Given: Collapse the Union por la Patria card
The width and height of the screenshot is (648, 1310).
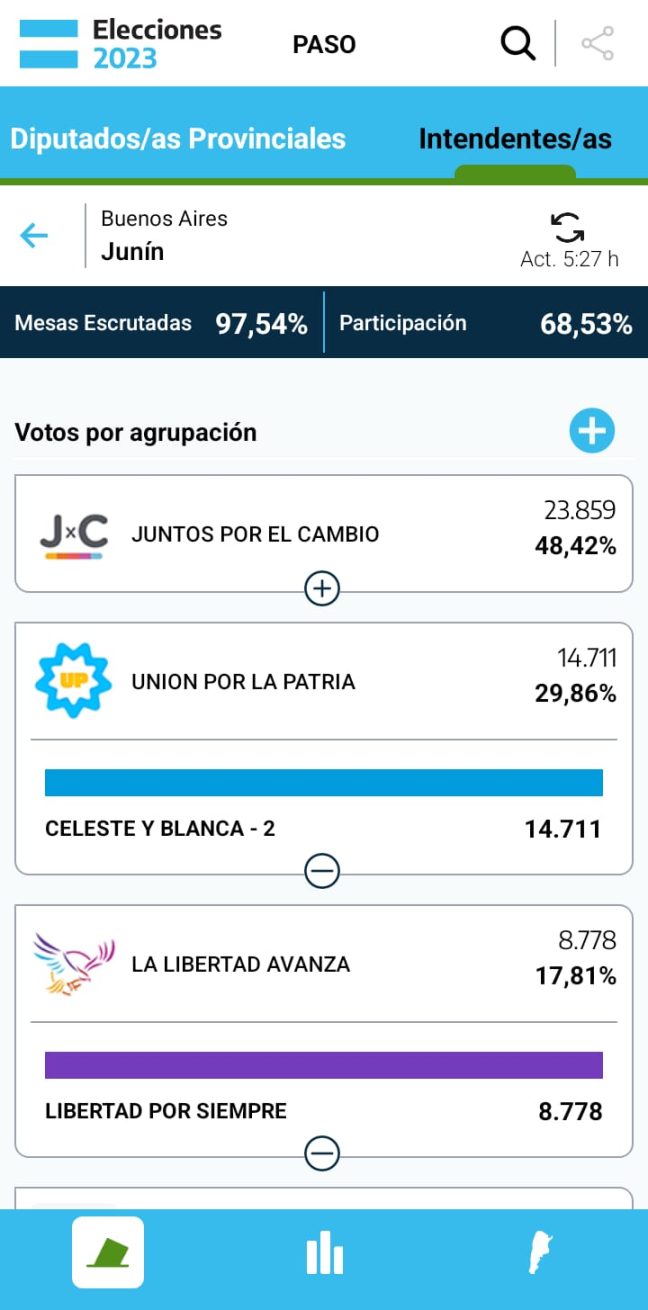Looking at the screenshot, I should (x=322, y=872).
